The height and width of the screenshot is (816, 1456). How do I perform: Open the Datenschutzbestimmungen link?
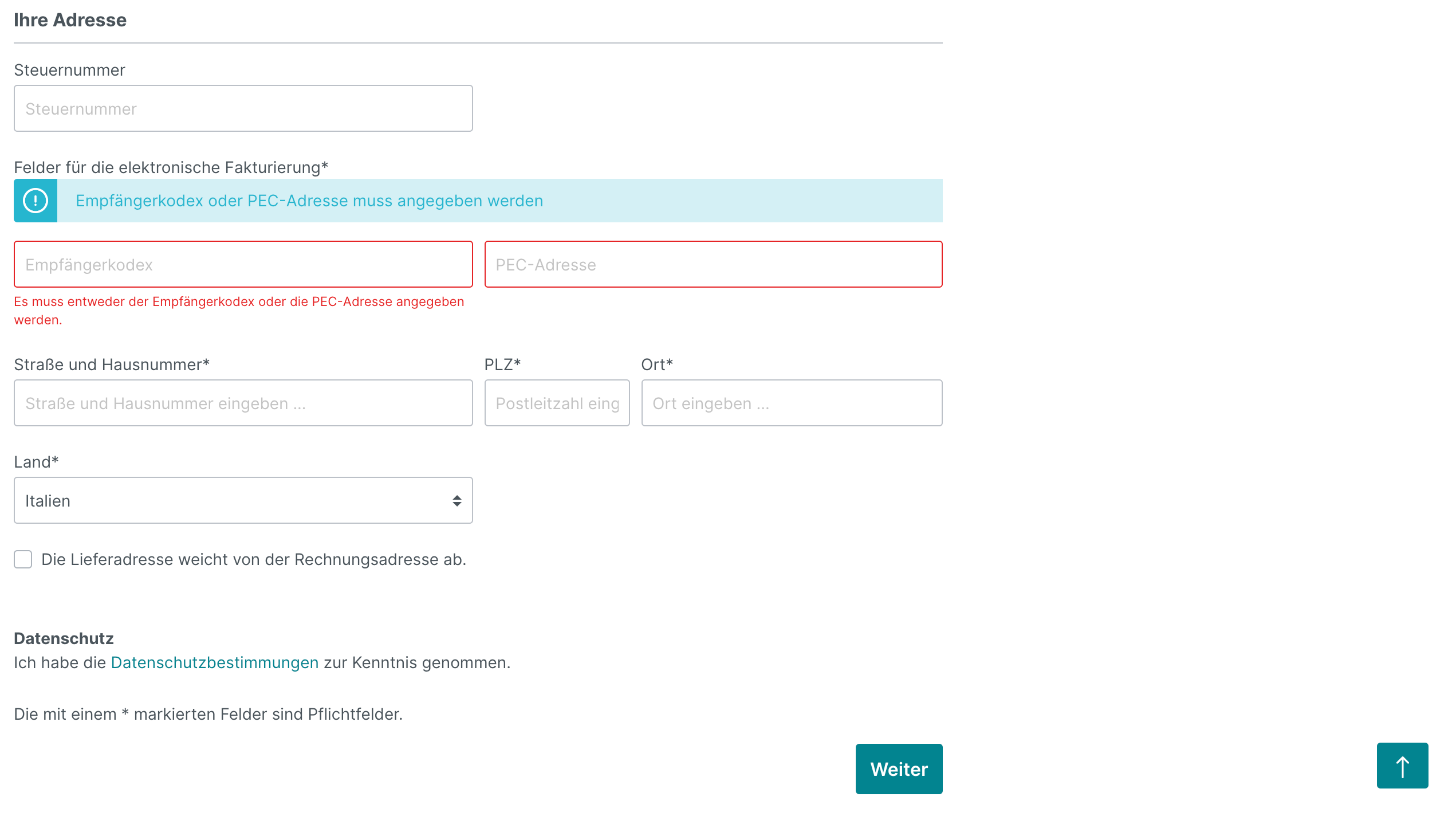click(x=214, y=662)
